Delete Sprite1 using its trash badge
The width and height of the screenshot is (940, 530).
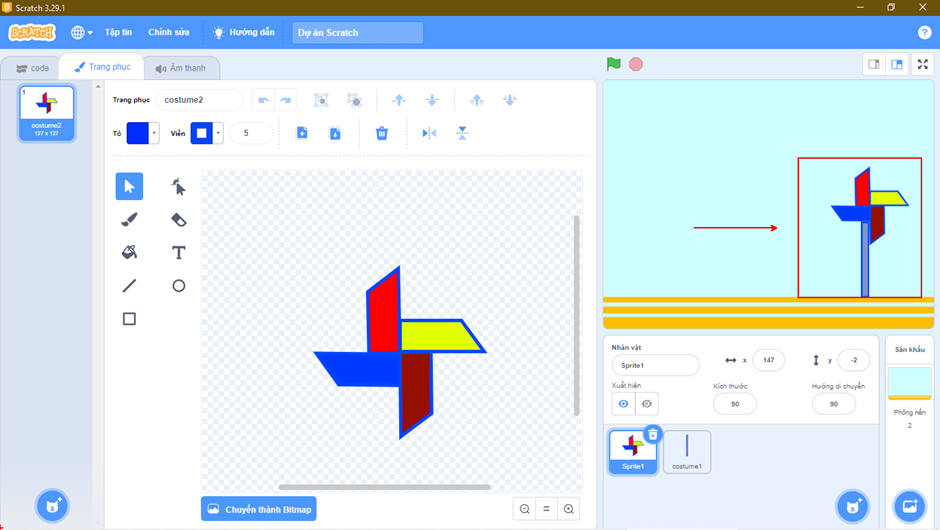click(653, 434)
